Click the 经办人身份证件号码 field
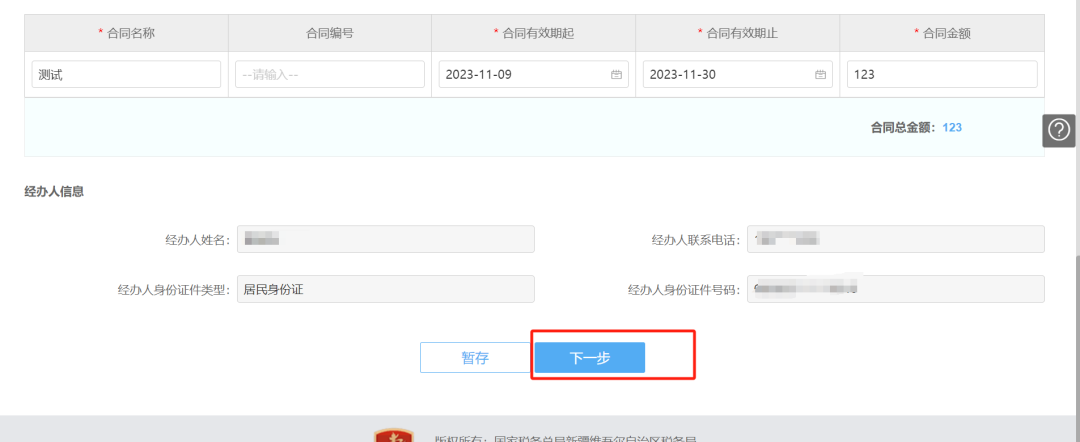This screenshot has width=1080, height=442. (x=895, y=289)
